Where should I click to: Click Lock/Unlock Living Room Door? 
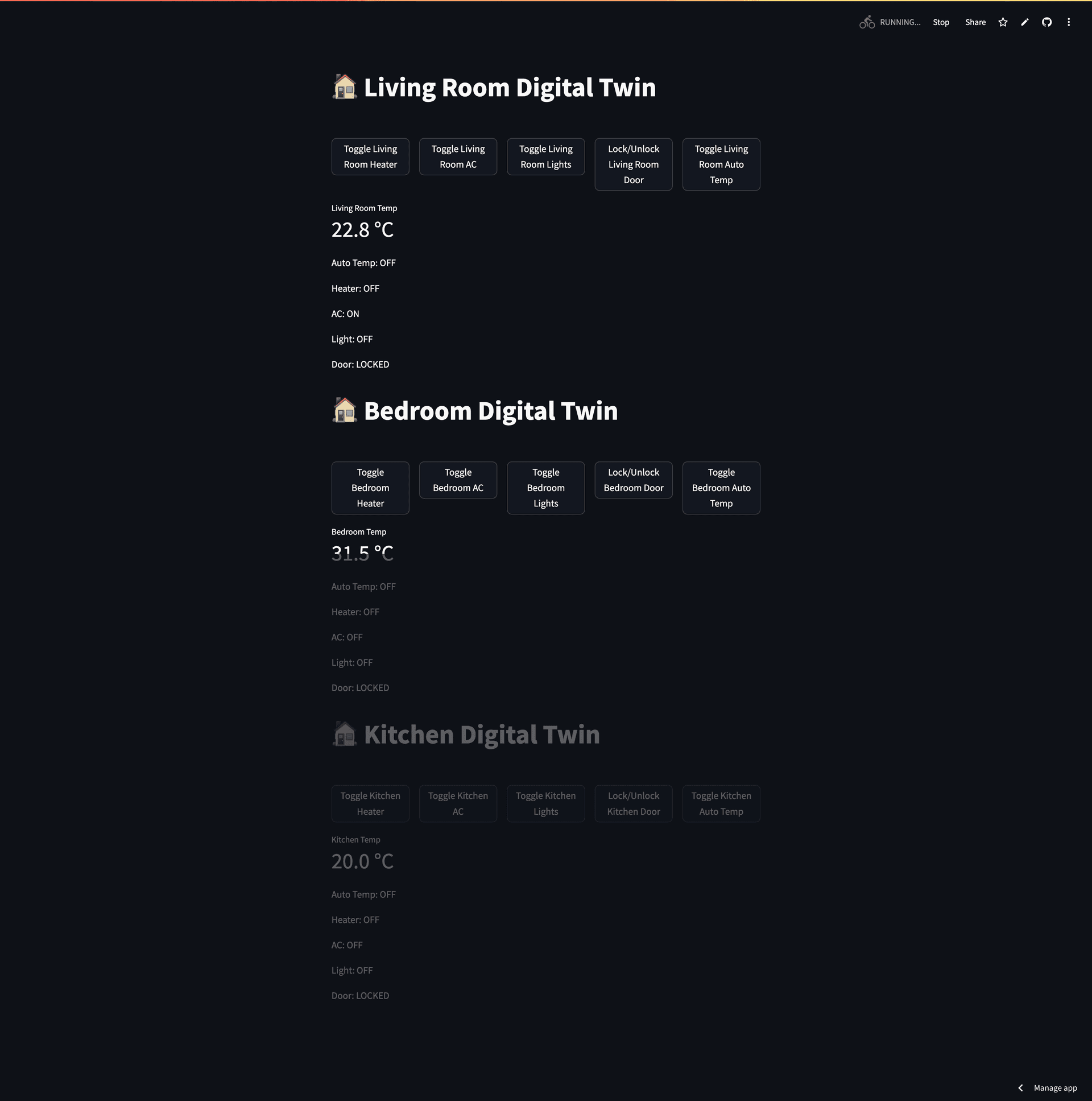coord(633,164)
